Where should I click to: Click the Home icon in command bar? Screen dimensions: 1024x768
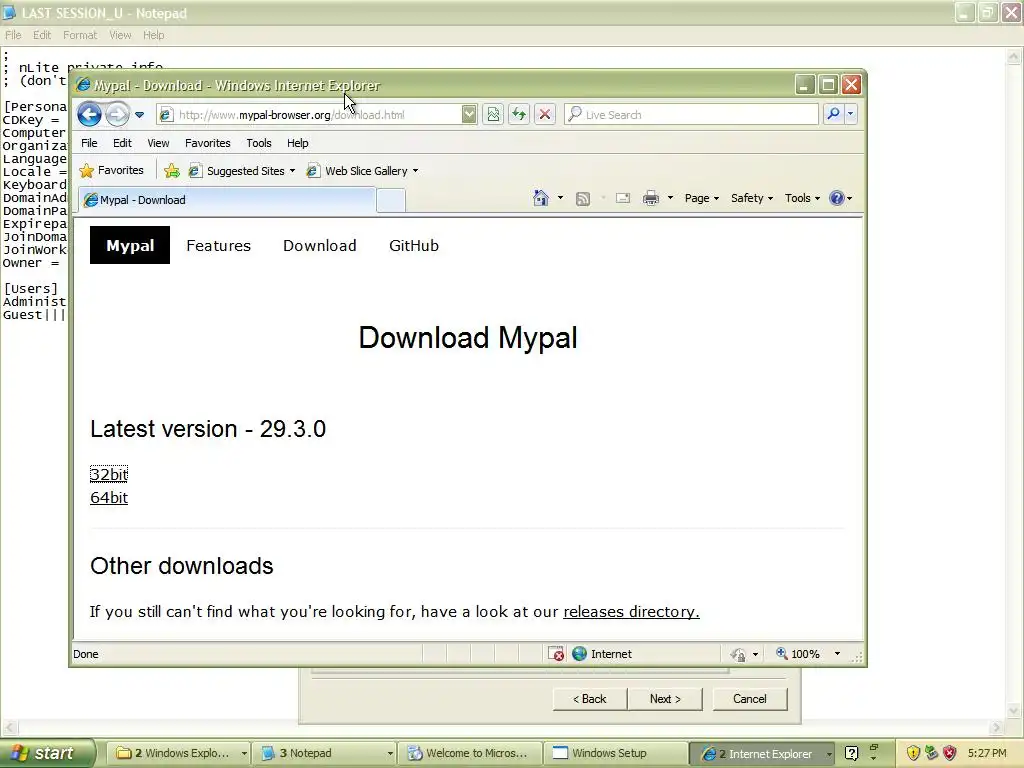pyautogui.click(x=541, y=198)
